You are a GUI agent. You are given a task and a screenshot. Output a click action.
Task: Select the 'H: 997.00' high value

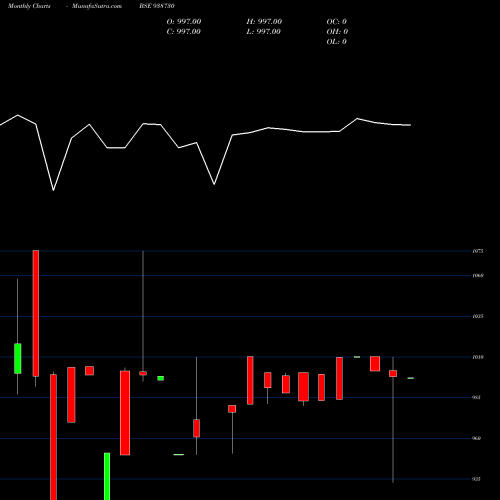pyautogui.click(x=264, y=22)
